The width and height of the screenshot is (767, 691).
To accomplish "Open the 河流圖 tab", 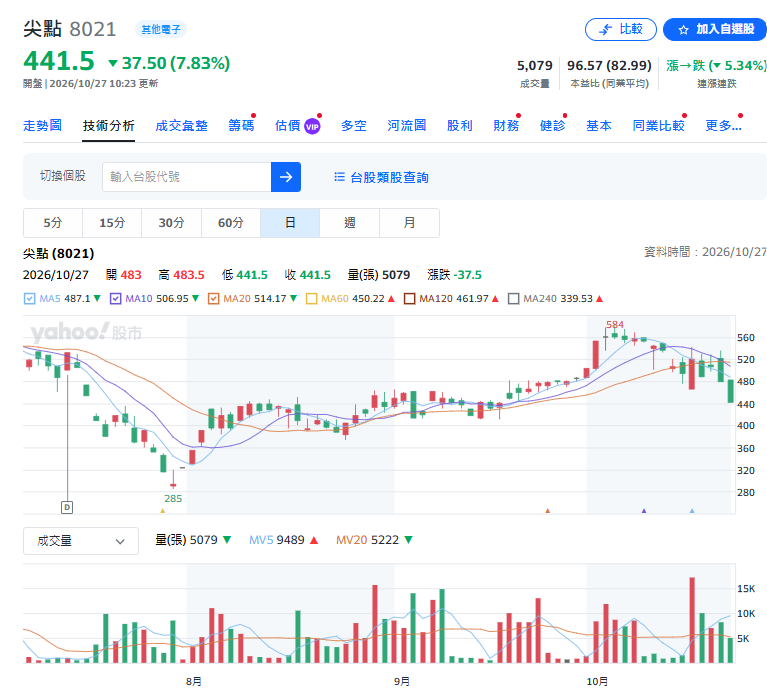I will pyautogui.click(x=406, y=126).
